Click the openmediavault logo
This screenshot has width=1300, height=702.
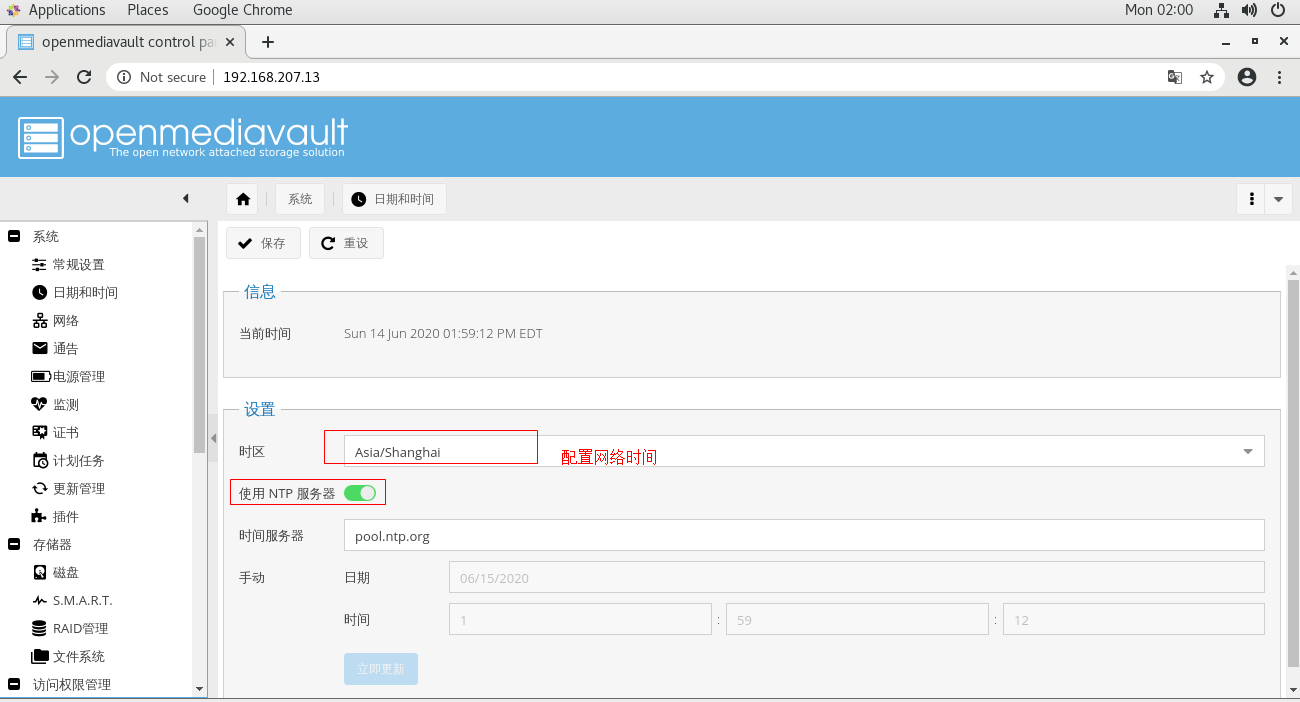pyautogui.click(x=183, y=137)
